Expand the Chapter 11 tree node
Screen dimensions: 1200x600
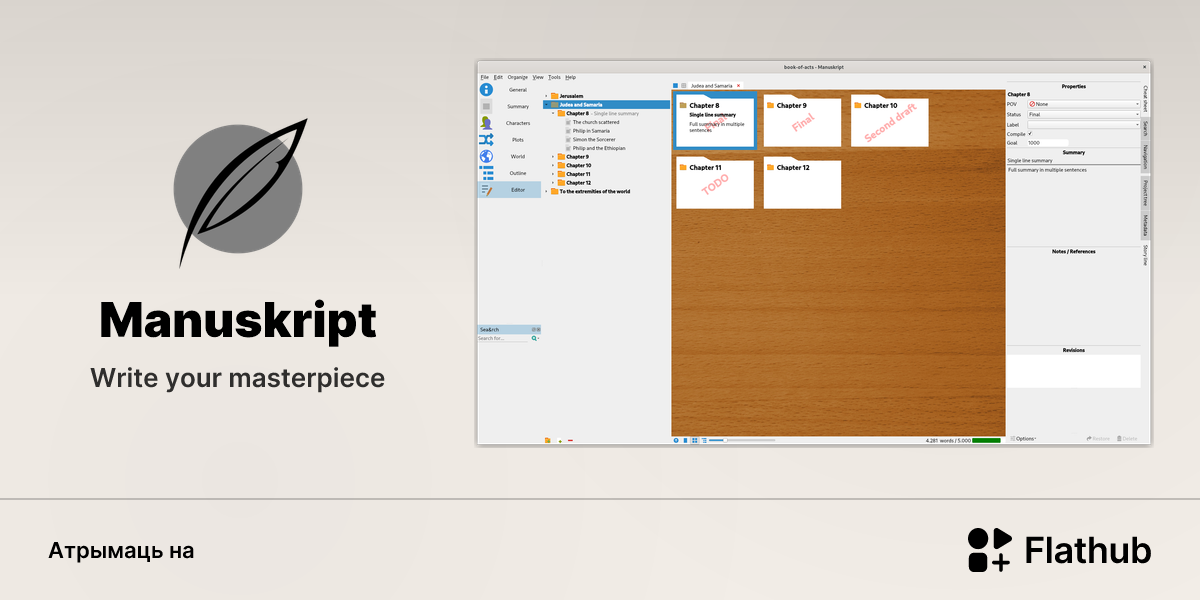point(553,174)
